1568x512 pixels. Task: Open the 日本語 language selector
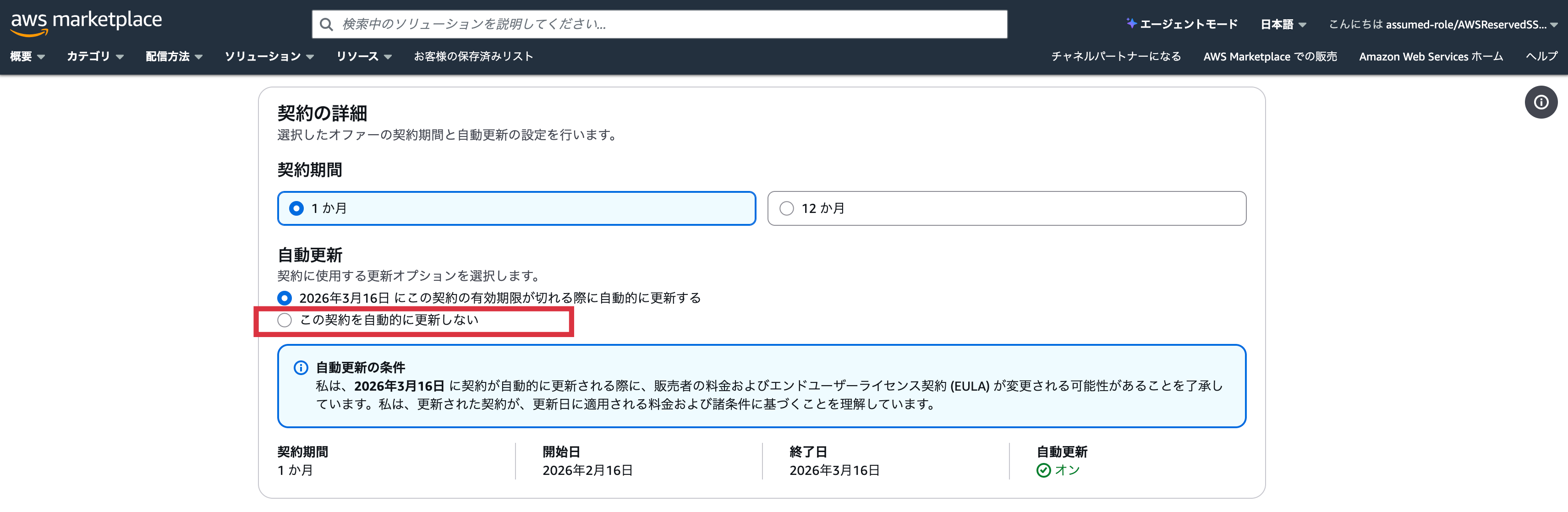click(1283, 24)
